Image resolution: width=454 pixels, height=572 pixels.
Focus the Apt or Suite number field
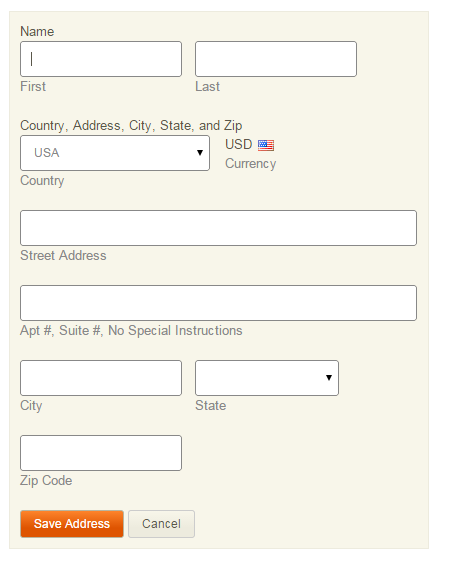tap(218, 303)
